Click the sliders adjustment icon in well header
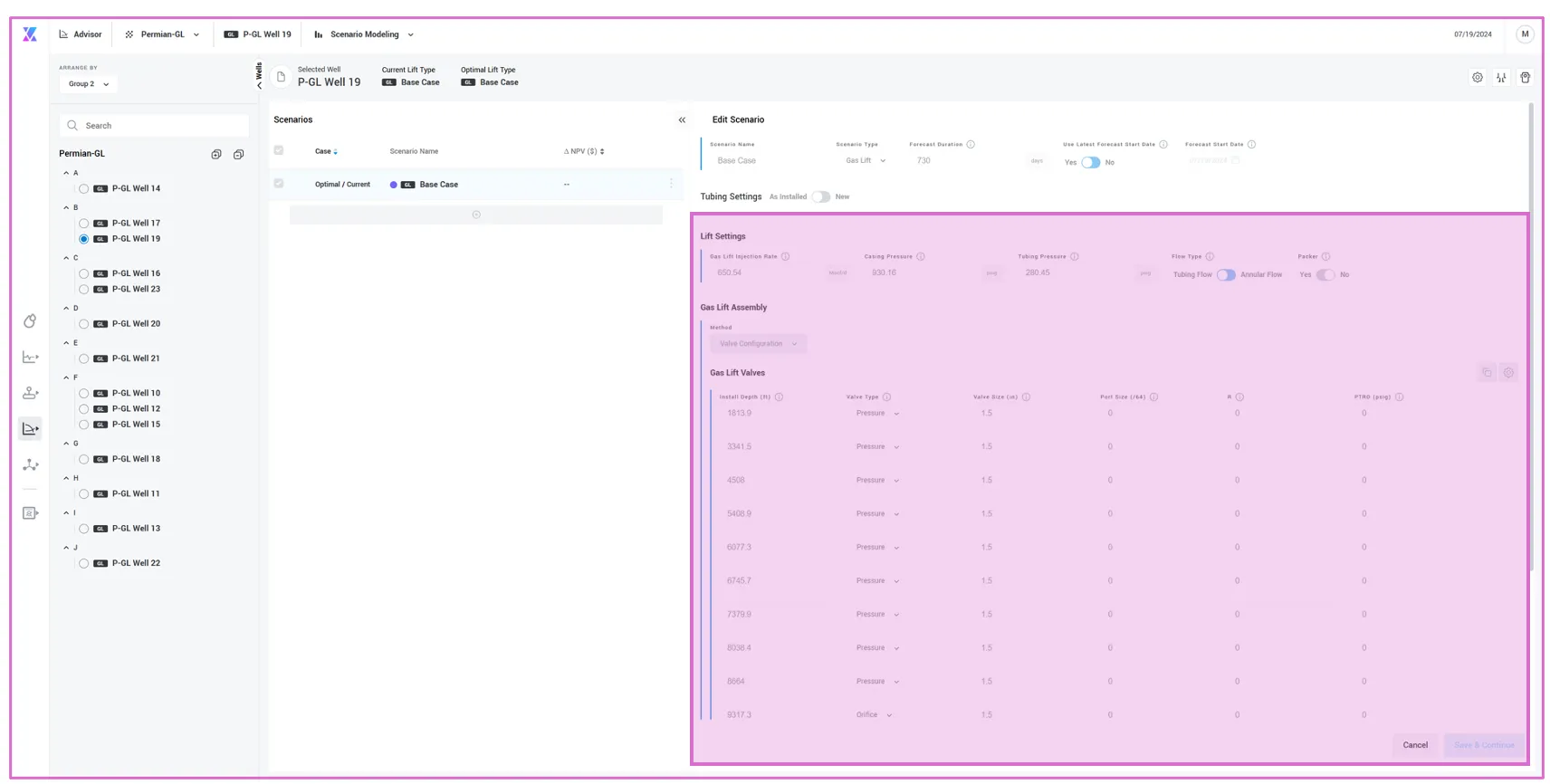The width and height of the screenshot is (1550, 784). point(1501,78)
